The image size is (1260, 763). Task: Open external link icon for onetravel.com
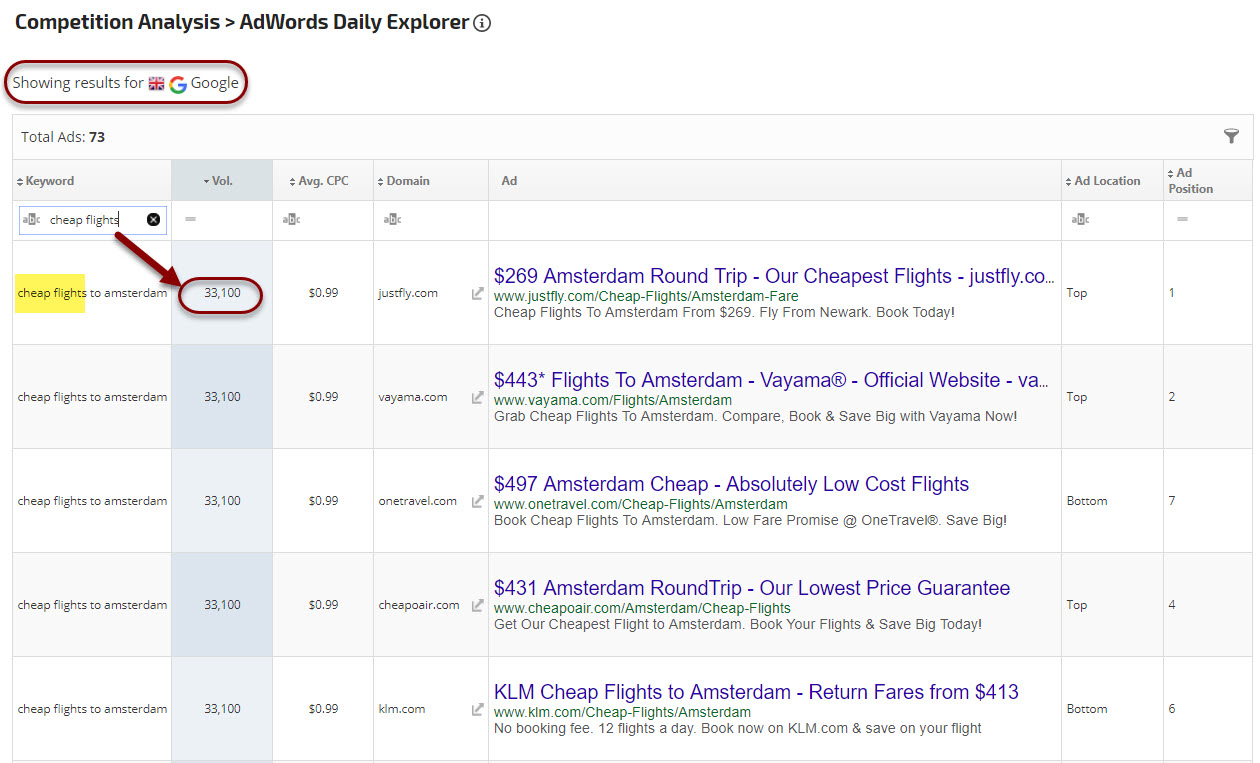click(478, 501)
